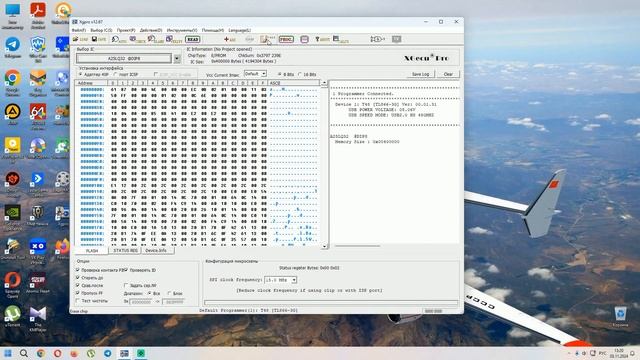Viewport: 640px width, 360px height.
Task: Click the Chrome icon in the taskbar
Action: tap(40, 353)
